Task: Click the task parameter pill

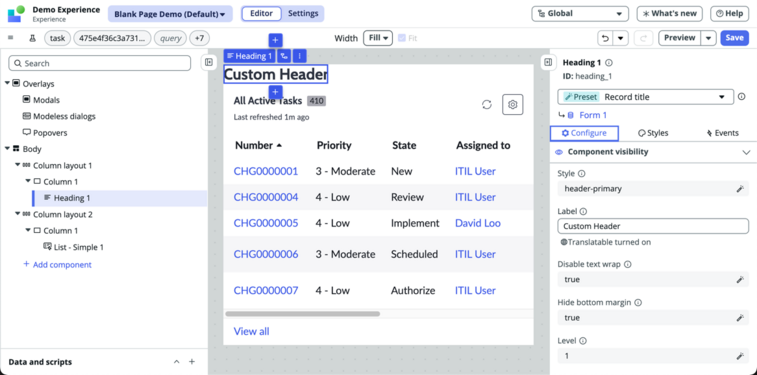Action: click(x=57, y=38)
